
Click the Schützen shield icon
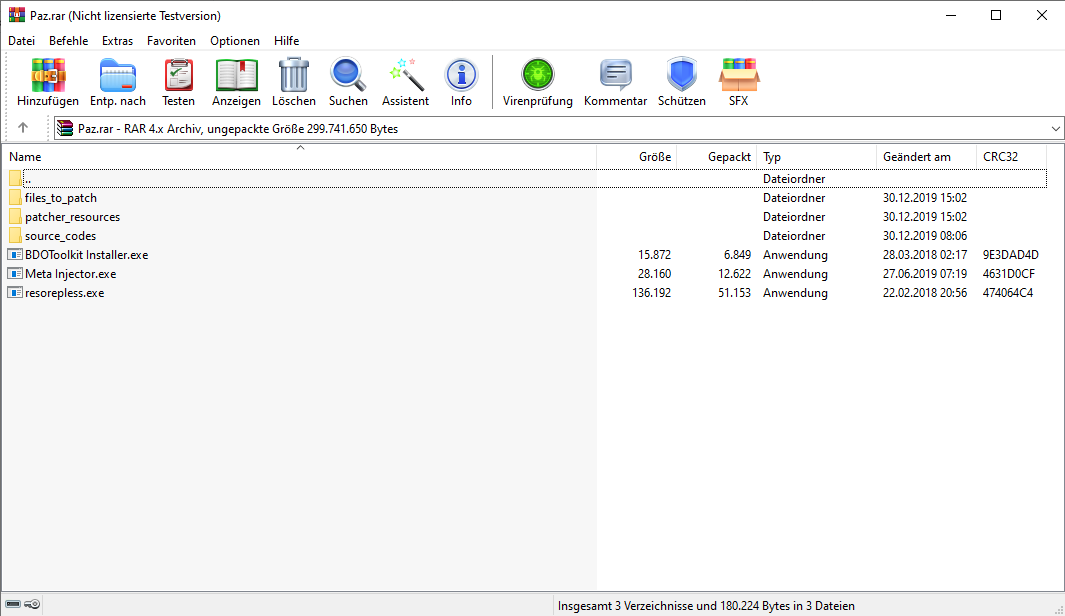(681, 82)
